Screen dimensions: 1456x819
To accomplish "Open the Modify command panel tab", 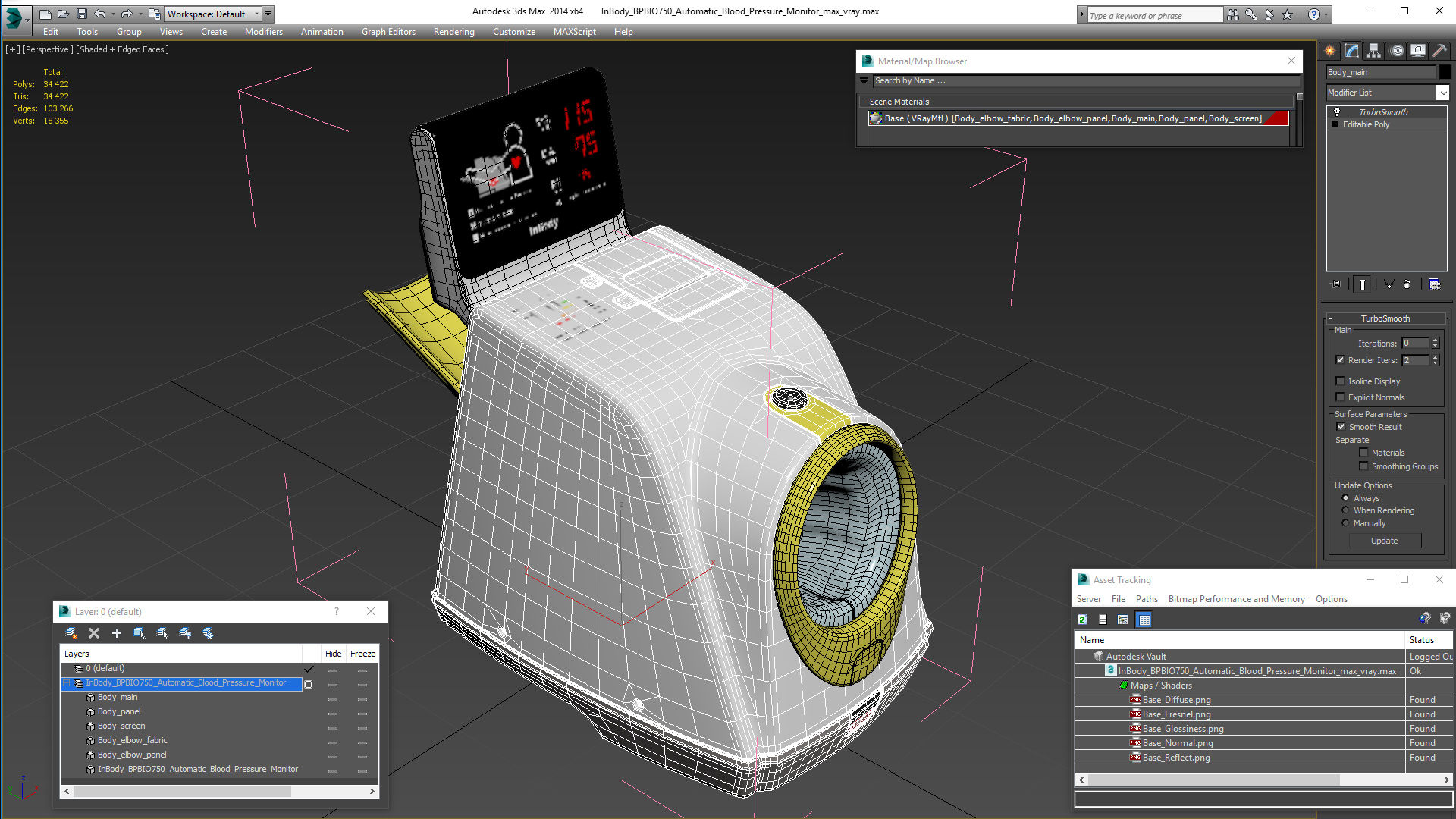I will pyautogui.click(x=1351, y=51).
